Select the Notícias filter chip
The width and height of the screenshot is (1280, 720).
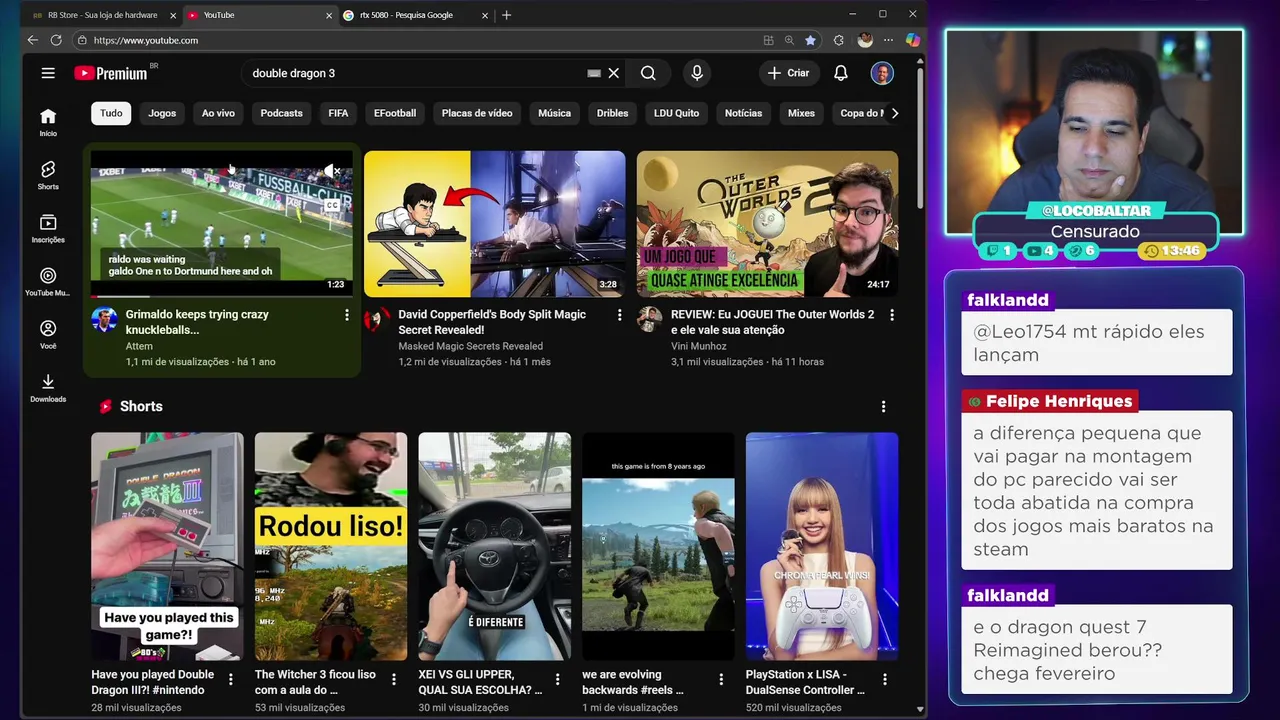(743, 113)
